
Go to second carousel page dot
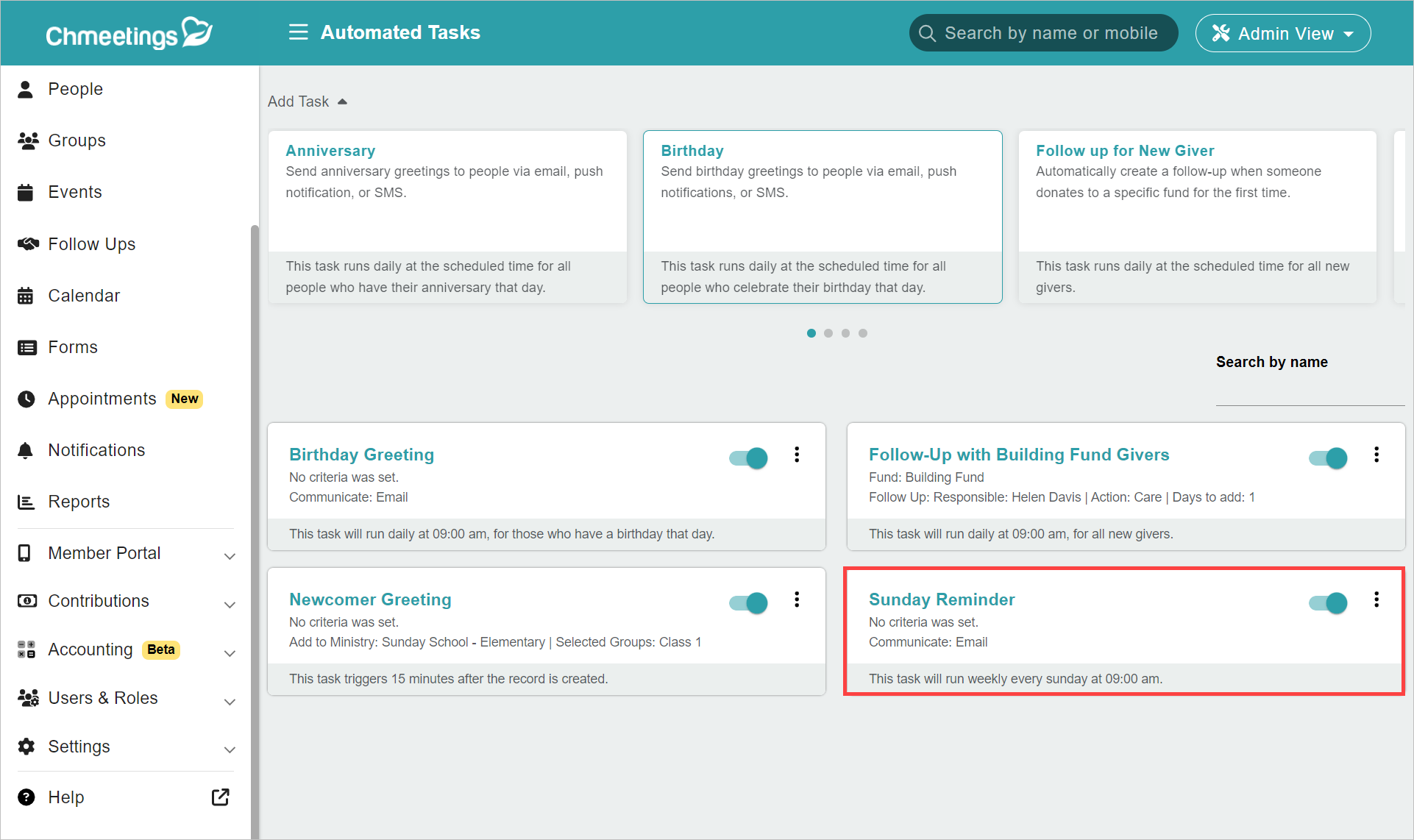pos(828,333)
